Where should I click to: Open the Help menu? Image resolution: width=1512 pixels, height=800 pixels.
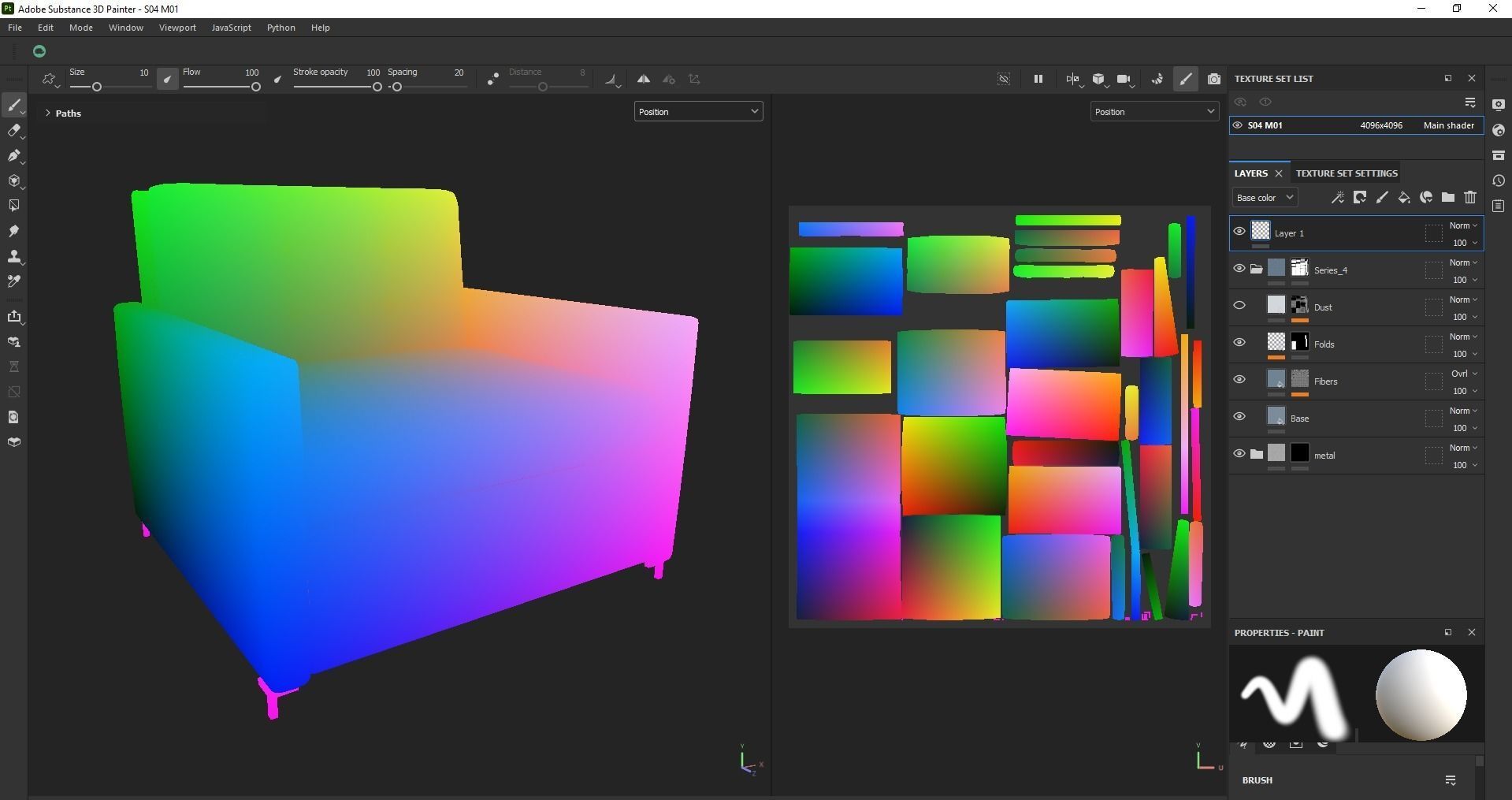[x=320, y=28]
